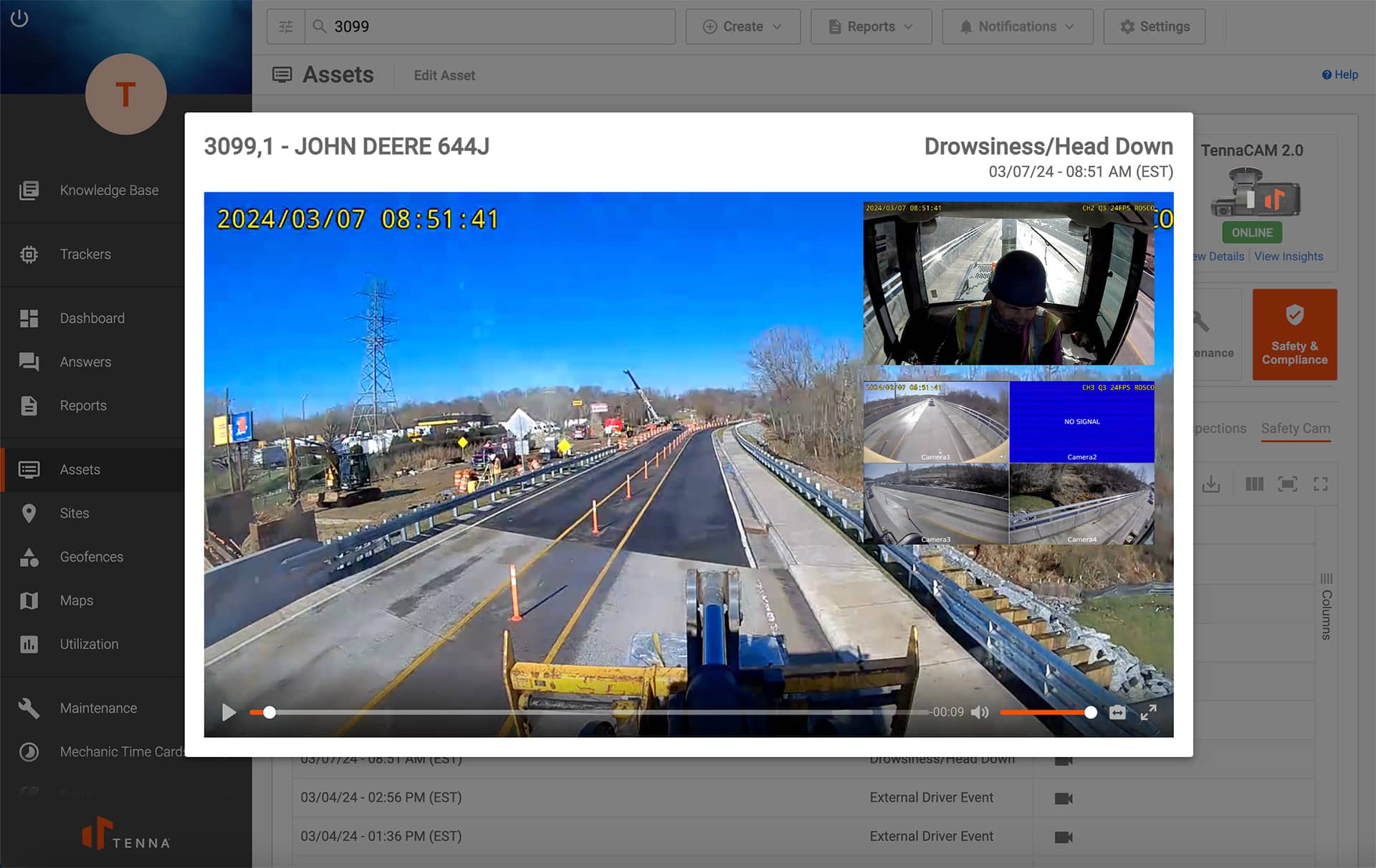Click the power icon at top left
The width and height of the screenshot is (1376, 868).
tap(19, 19)
